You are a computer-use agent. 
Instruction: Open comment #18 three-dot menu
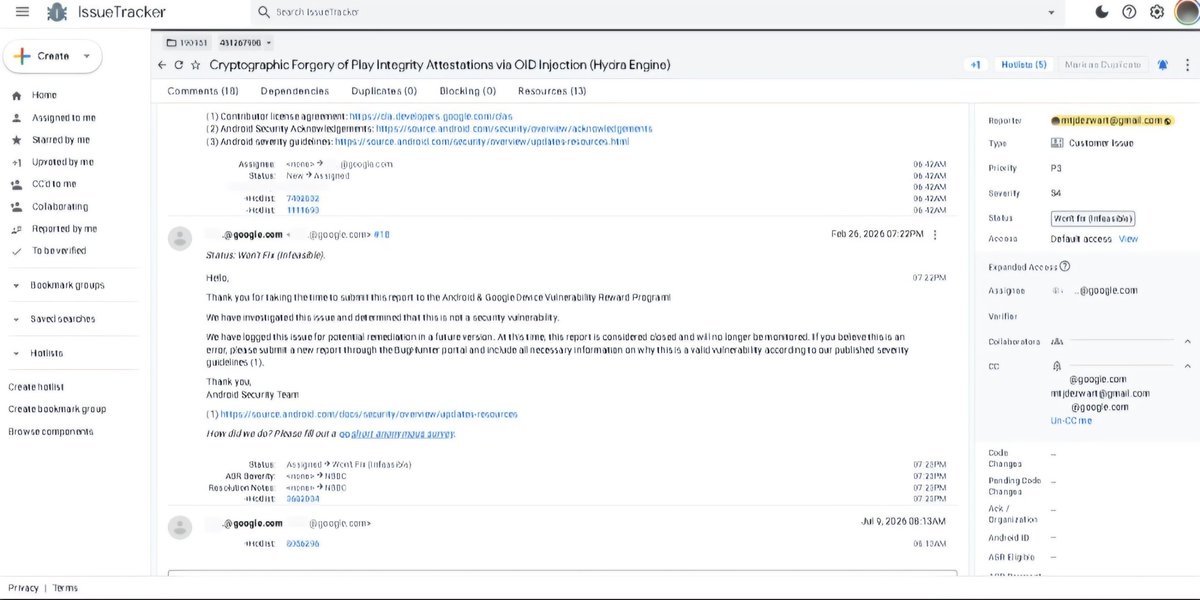coord(935,235)
